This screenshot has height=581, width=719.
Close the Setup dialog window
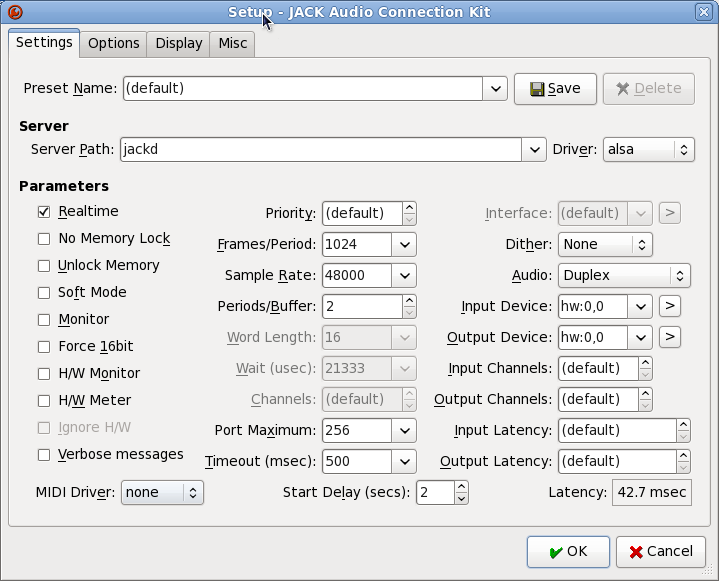(704, 11)
